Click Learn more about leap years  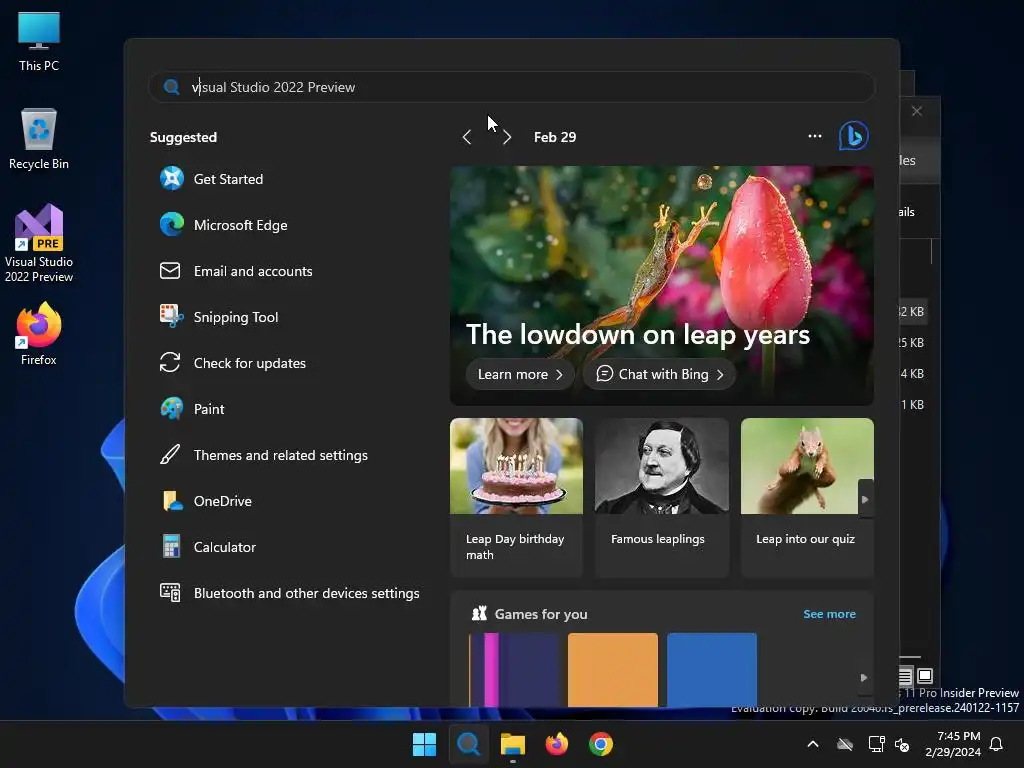[520, 374]
